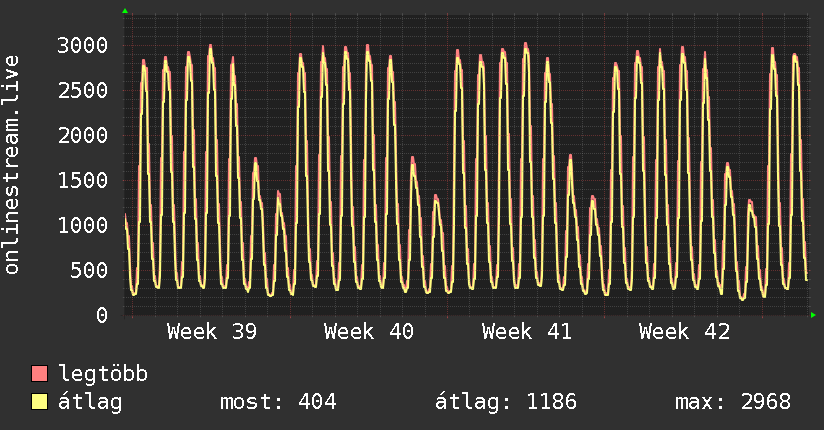Click the green arrow atop the y-axis
Screen dimensions: 824x430
(x=125, y=11)
